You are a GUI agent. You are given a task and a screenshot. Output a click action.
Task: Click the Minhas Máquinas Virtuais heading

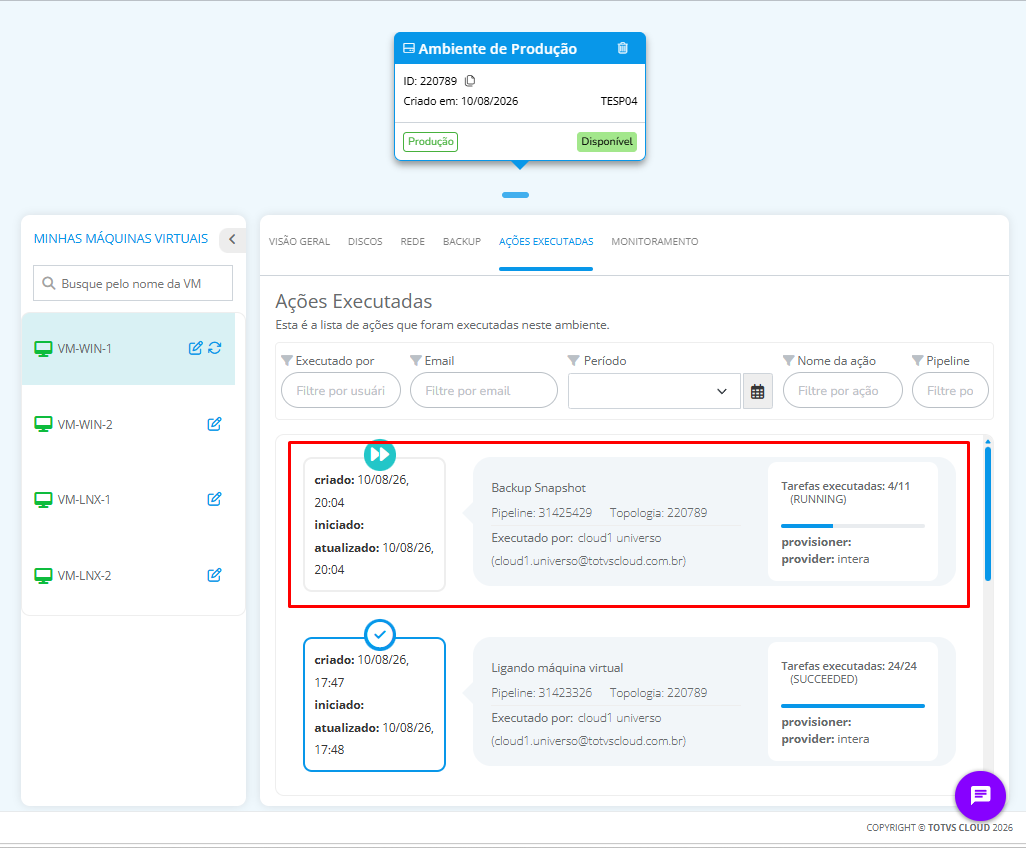coord(121,239)
